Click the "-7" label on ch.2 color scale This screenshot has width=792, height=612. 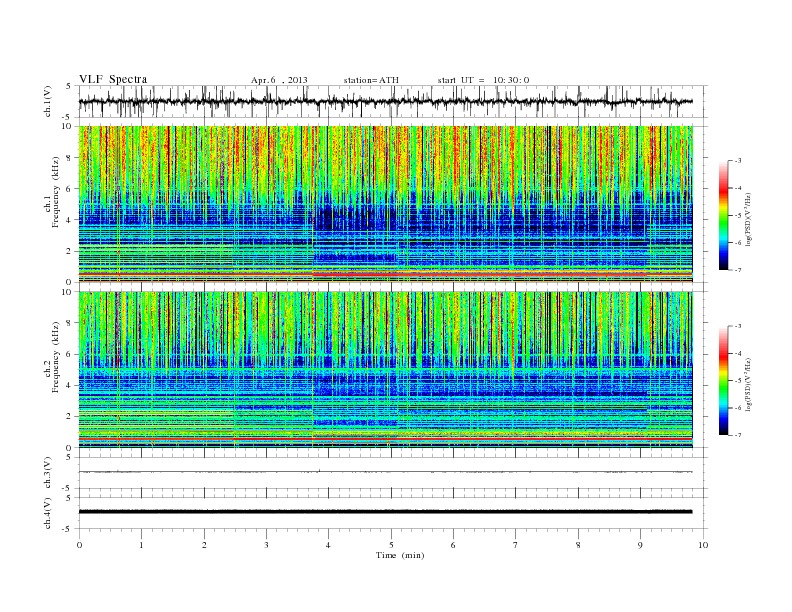[737, 435]
